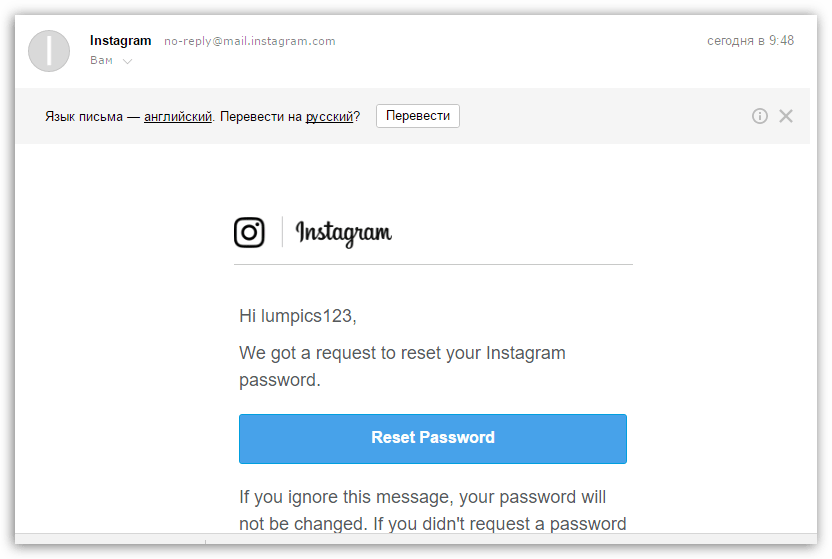Click the divider line under Instagram header
The image size is (832, 559).
click(x=433, y=265)
